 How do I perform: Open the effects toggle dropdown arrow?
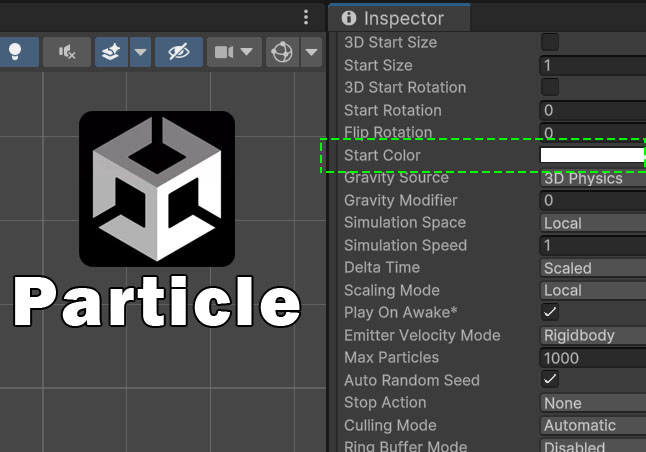[140, 52]
